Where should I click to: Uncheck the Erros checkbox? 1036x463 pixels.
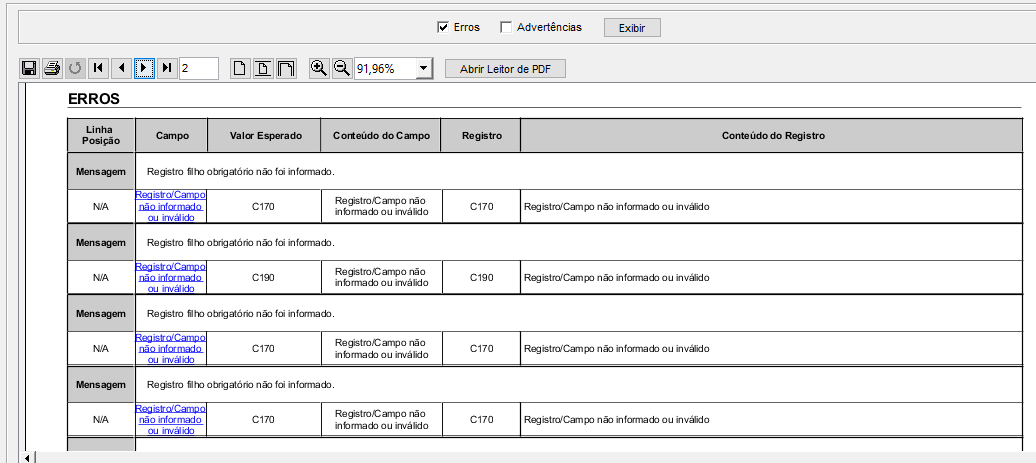[443, 27]
